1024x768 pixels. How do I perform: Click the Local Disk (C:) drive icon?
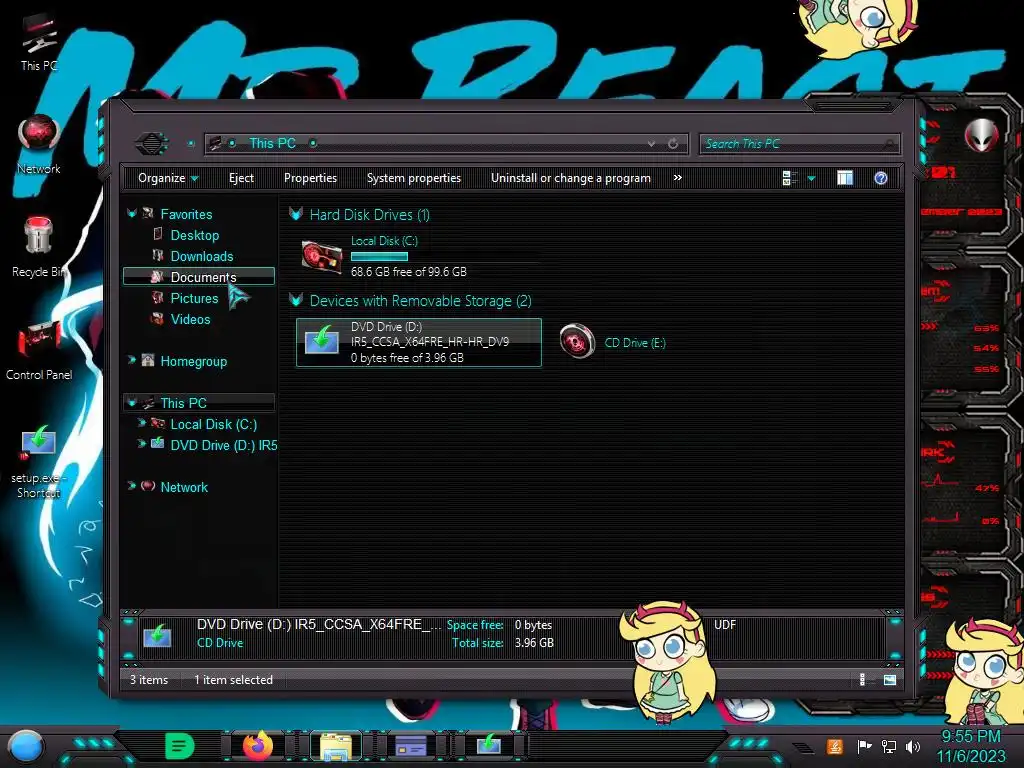pyautogui.click(x=321, y=257)
